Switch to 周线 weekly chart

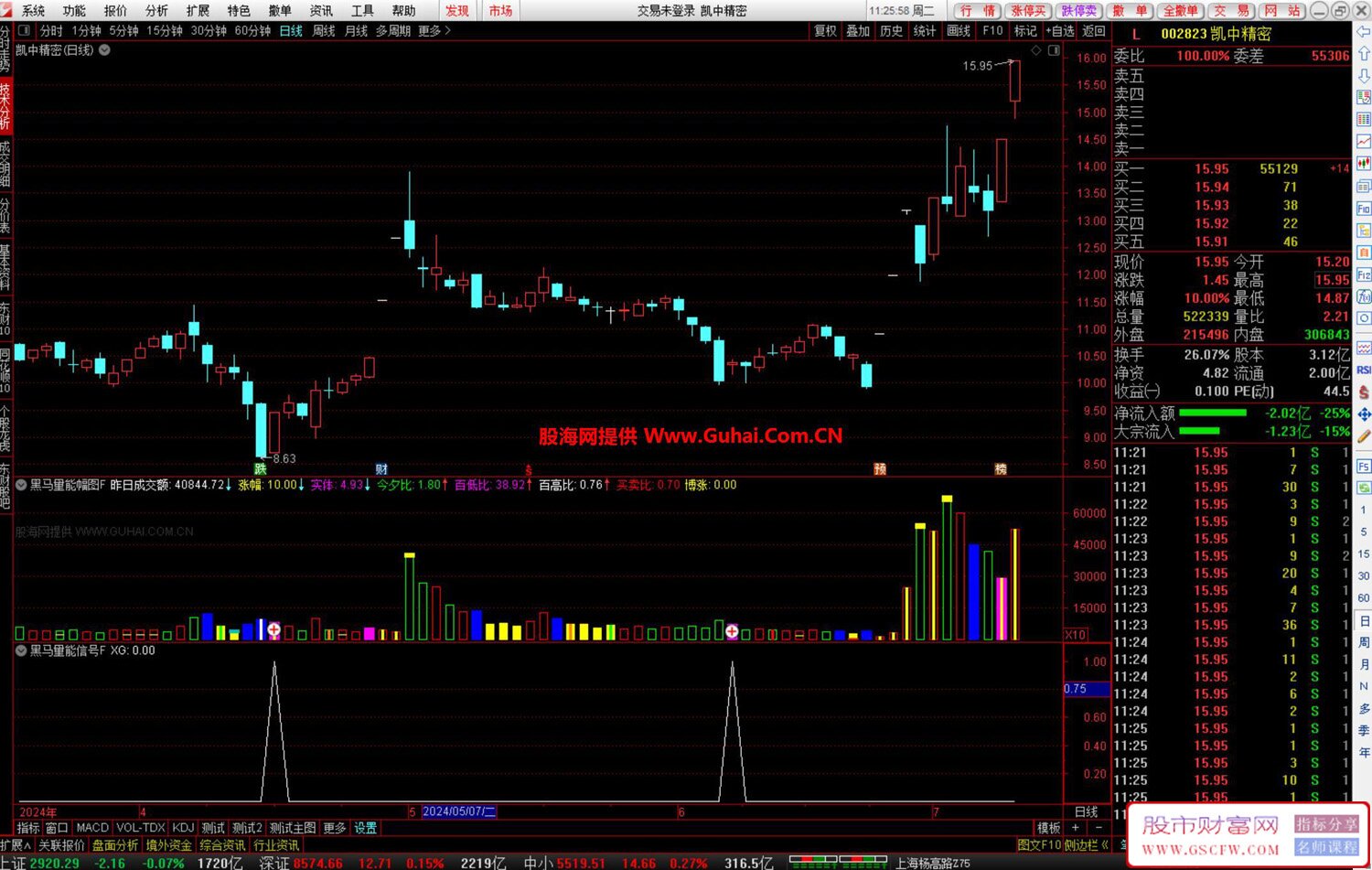[x=324, y=31]
